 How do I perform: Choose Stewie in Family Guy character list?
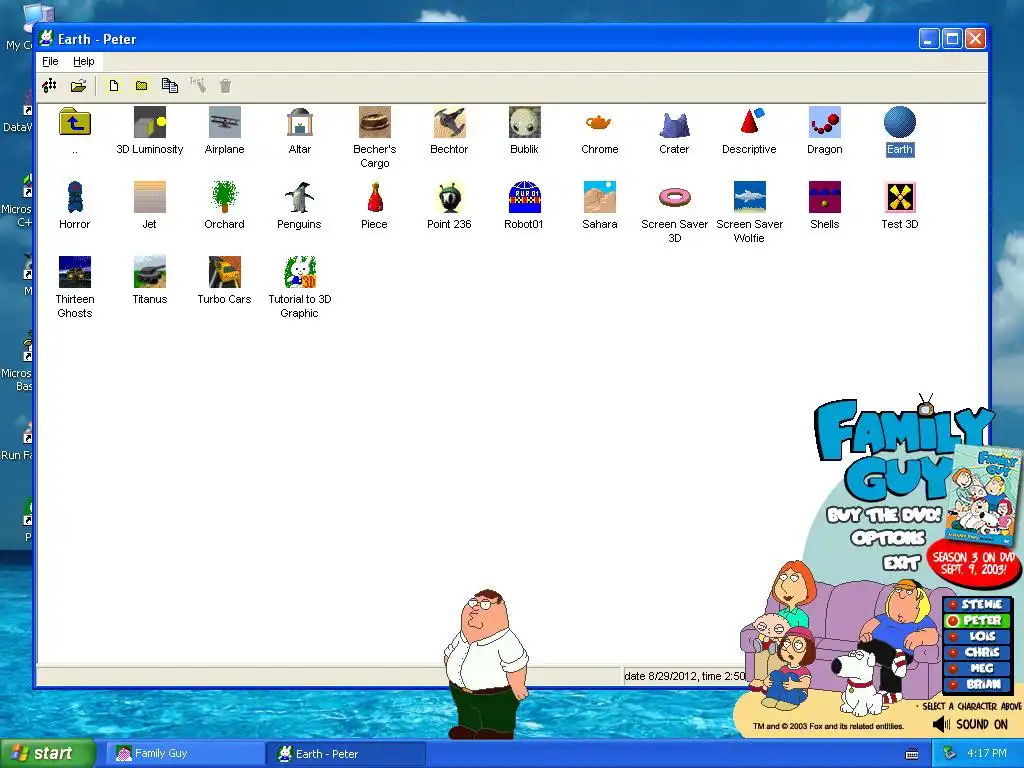976,604
